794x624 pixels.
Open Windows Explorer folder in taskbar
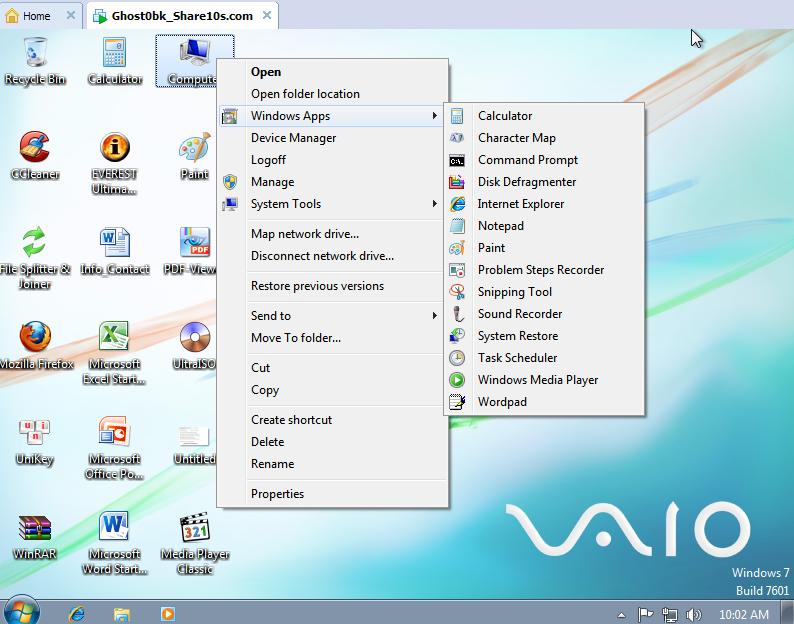(x=122, y=614)
